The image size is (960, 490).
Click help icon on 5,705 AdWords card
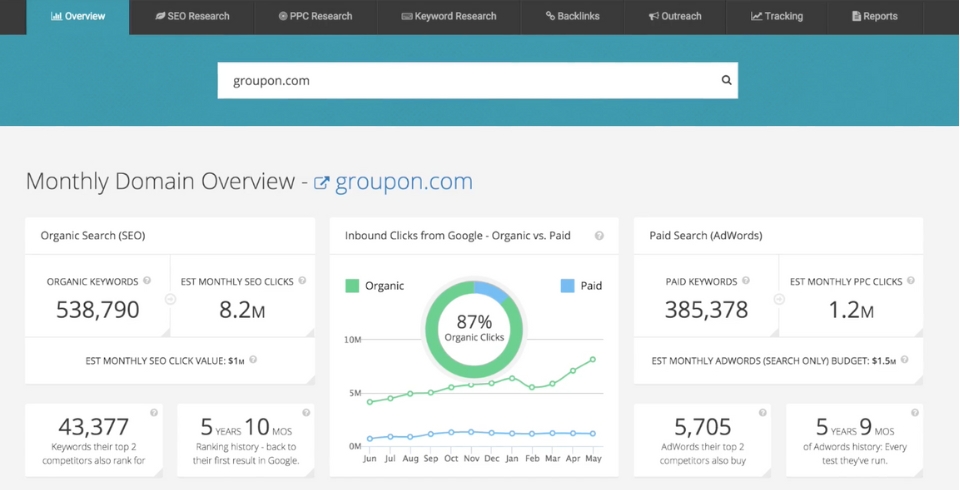pyautogui.click(x=762, y=413)
